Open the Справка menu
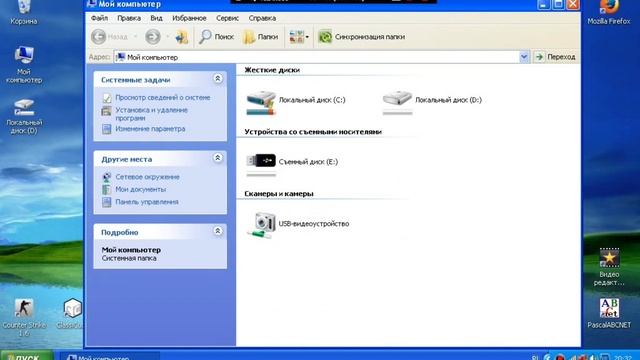 pos(262,18)
